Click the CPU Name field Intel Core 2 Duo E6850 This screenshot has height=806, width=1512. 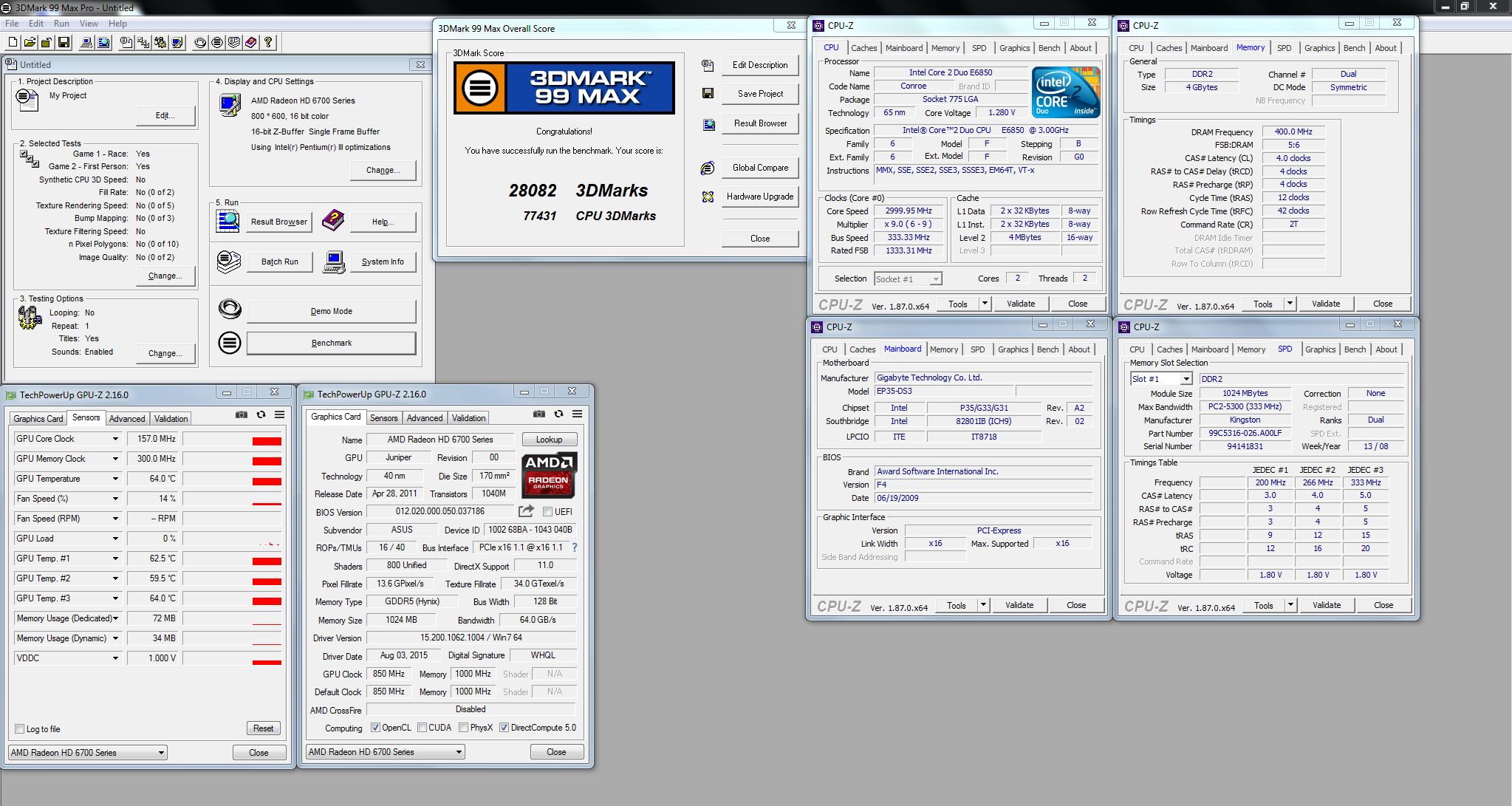click(950, 72)
